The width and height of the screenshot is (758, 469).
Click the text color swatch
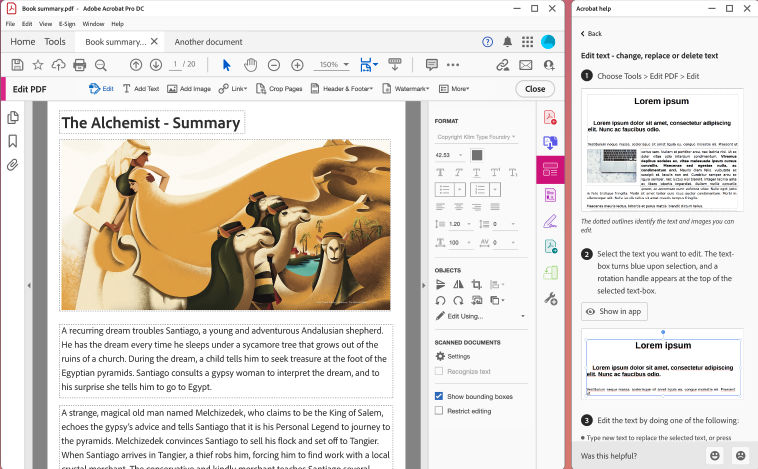(x=477, y=155)
